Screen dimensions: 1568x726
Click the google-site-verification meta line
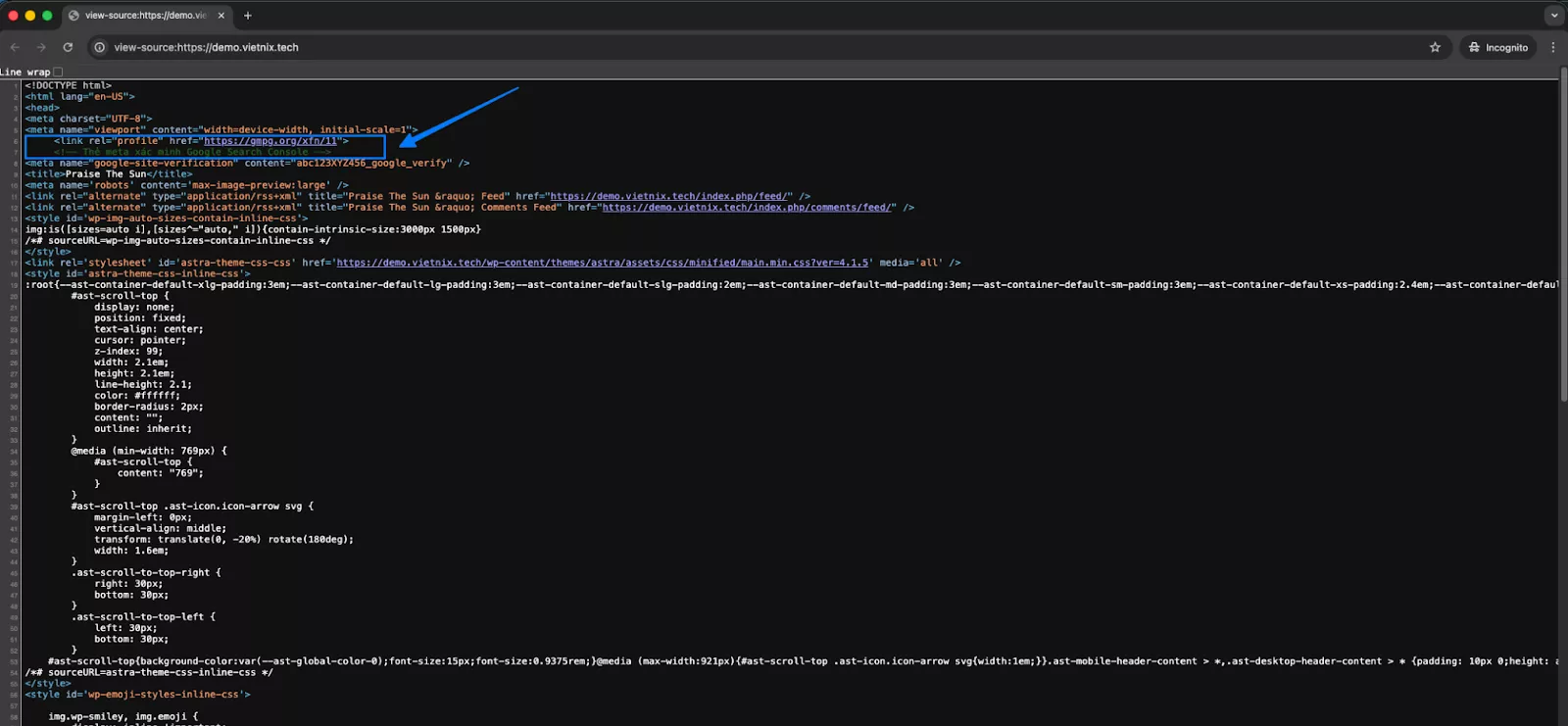[x=247, y=163]
